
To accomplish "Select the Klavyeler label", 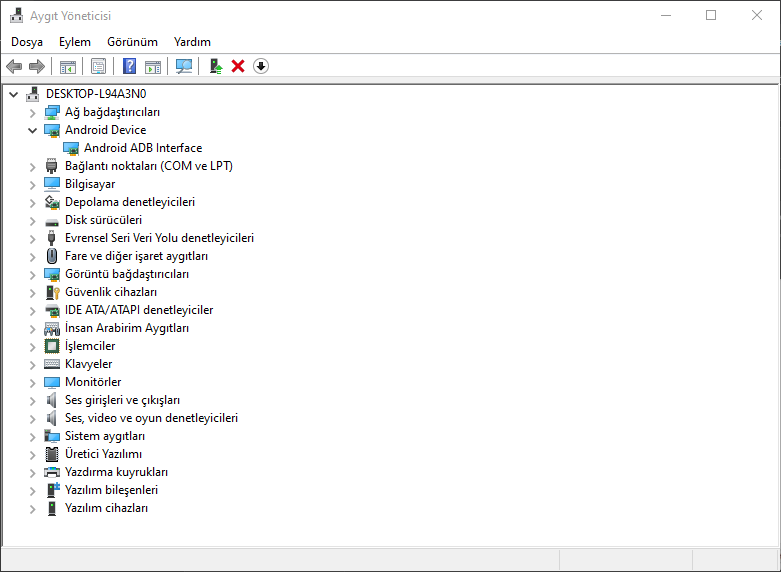I will 89,364.
